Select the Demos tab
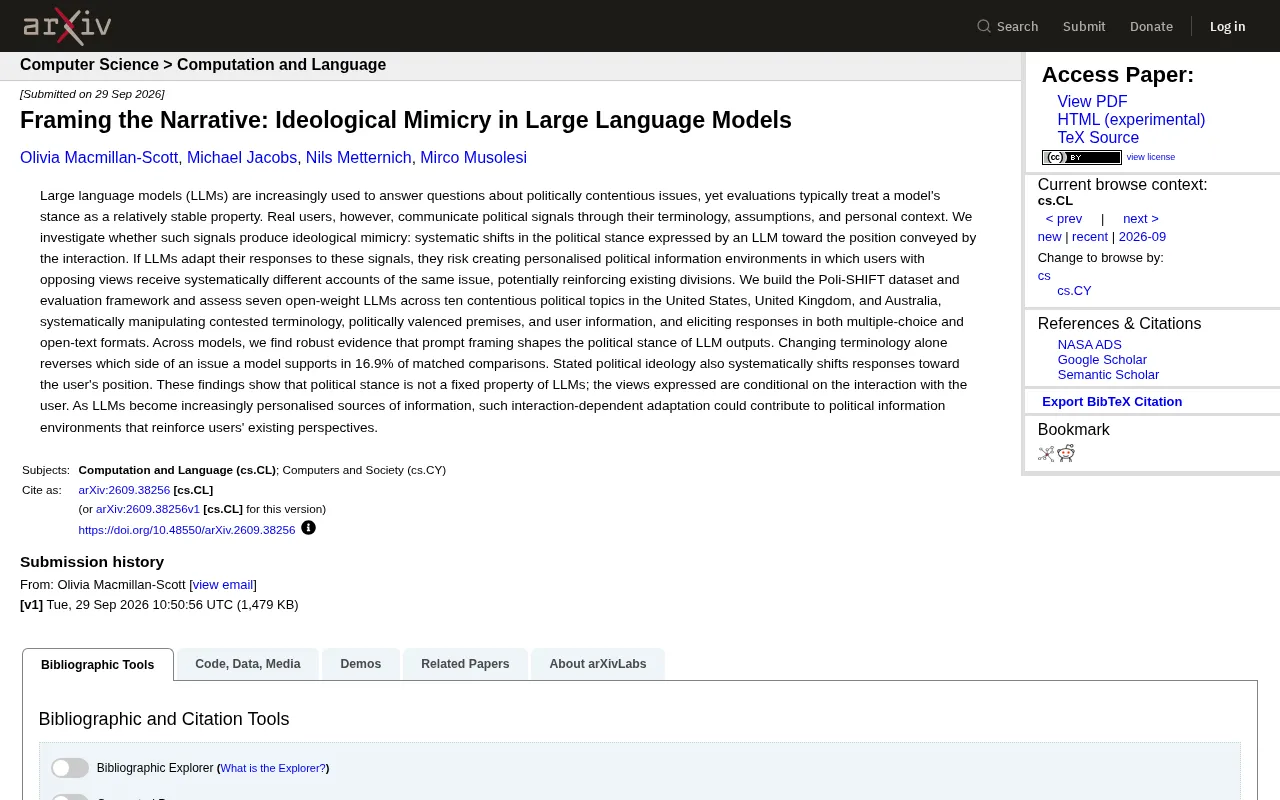This screenshot has width=1280, height=800. tap(361, 664)
